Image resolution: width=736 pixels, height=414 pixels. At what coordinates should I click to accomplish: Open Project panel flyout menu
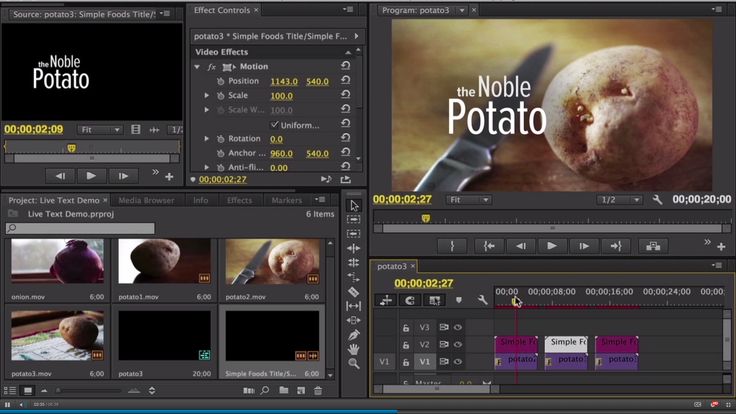pos(321,200)
